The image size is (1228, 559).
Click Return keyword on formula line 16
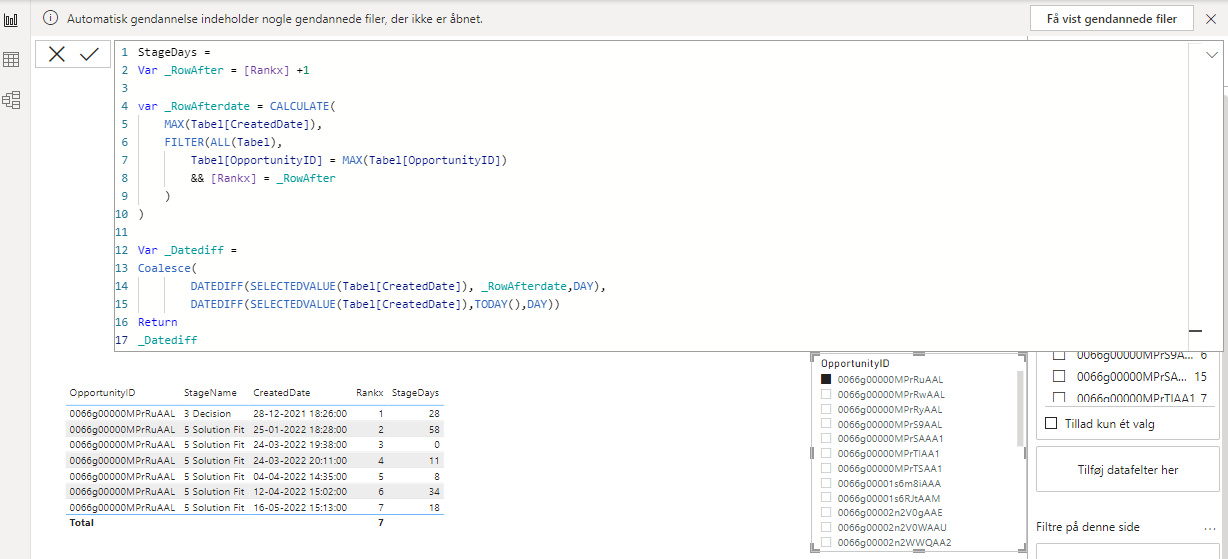pos(158,322)
